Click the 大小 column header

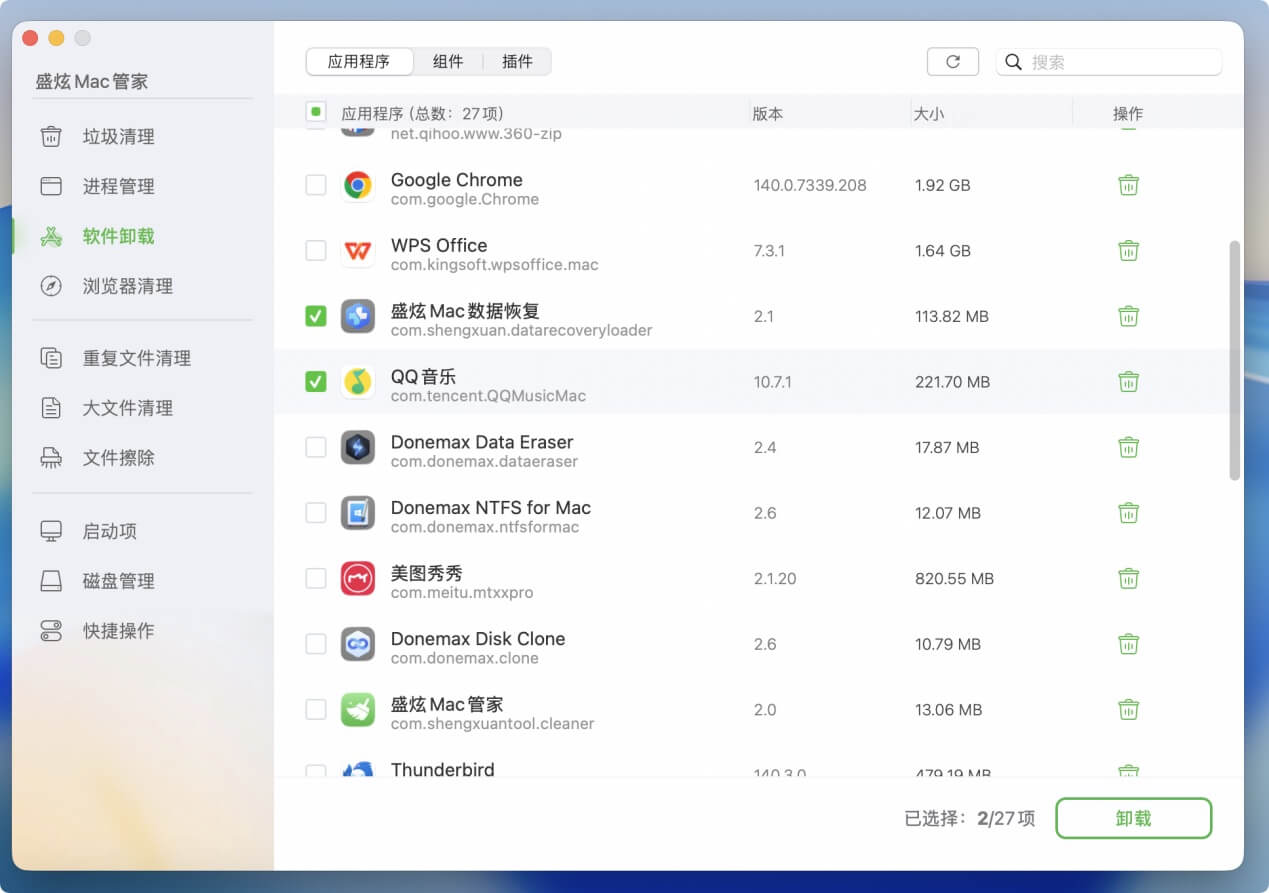pyautogui.click(x=928, y=114)
